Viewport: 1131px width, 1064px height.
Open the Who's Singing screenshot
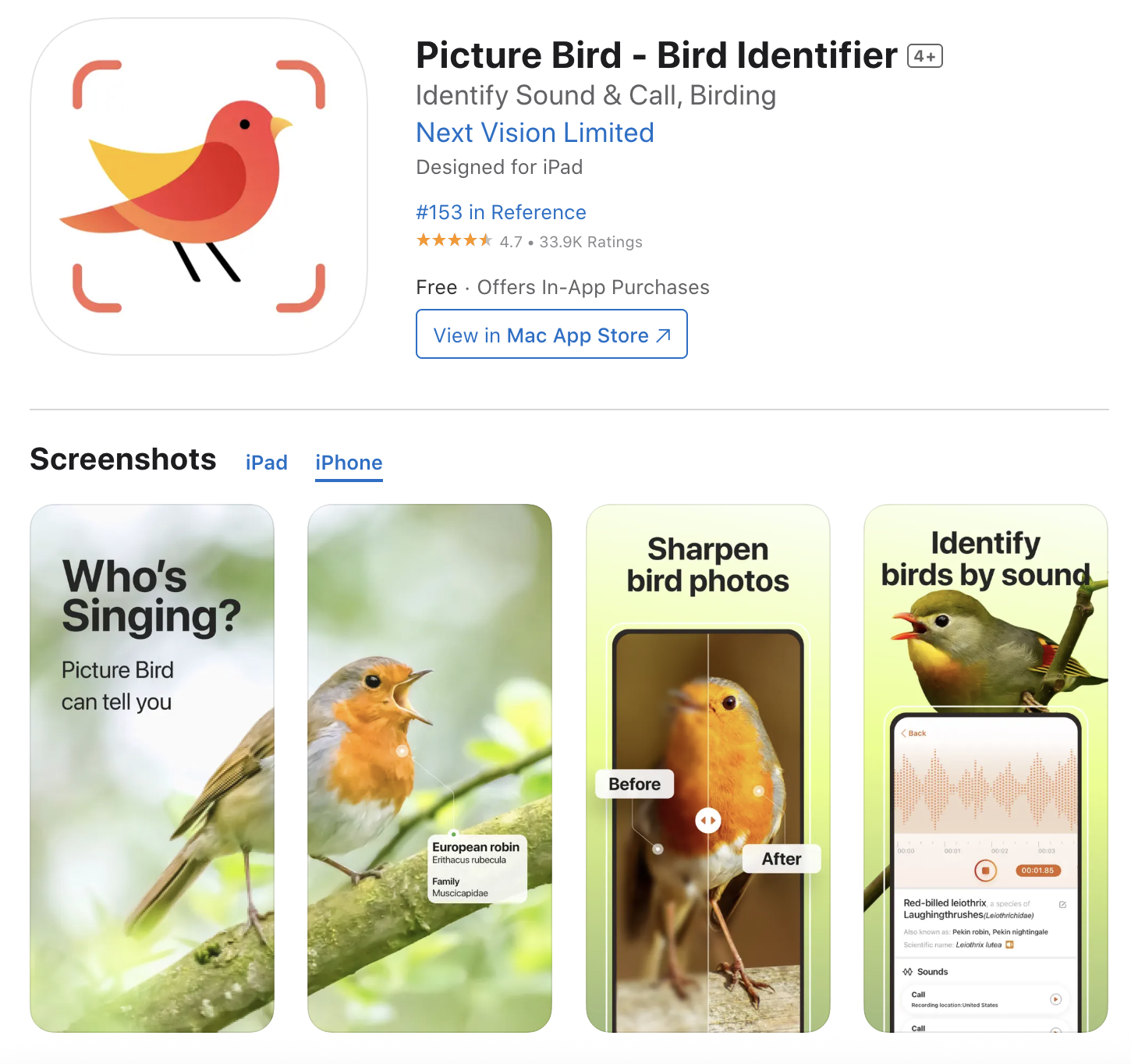[152, 768]
